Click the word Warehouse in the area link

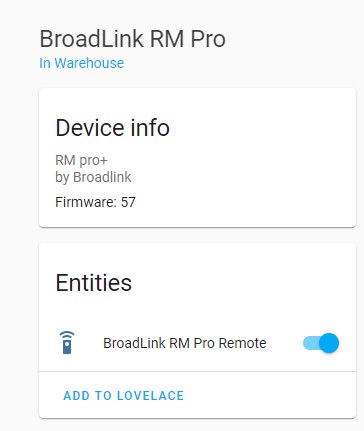click(x=89, y=63)
